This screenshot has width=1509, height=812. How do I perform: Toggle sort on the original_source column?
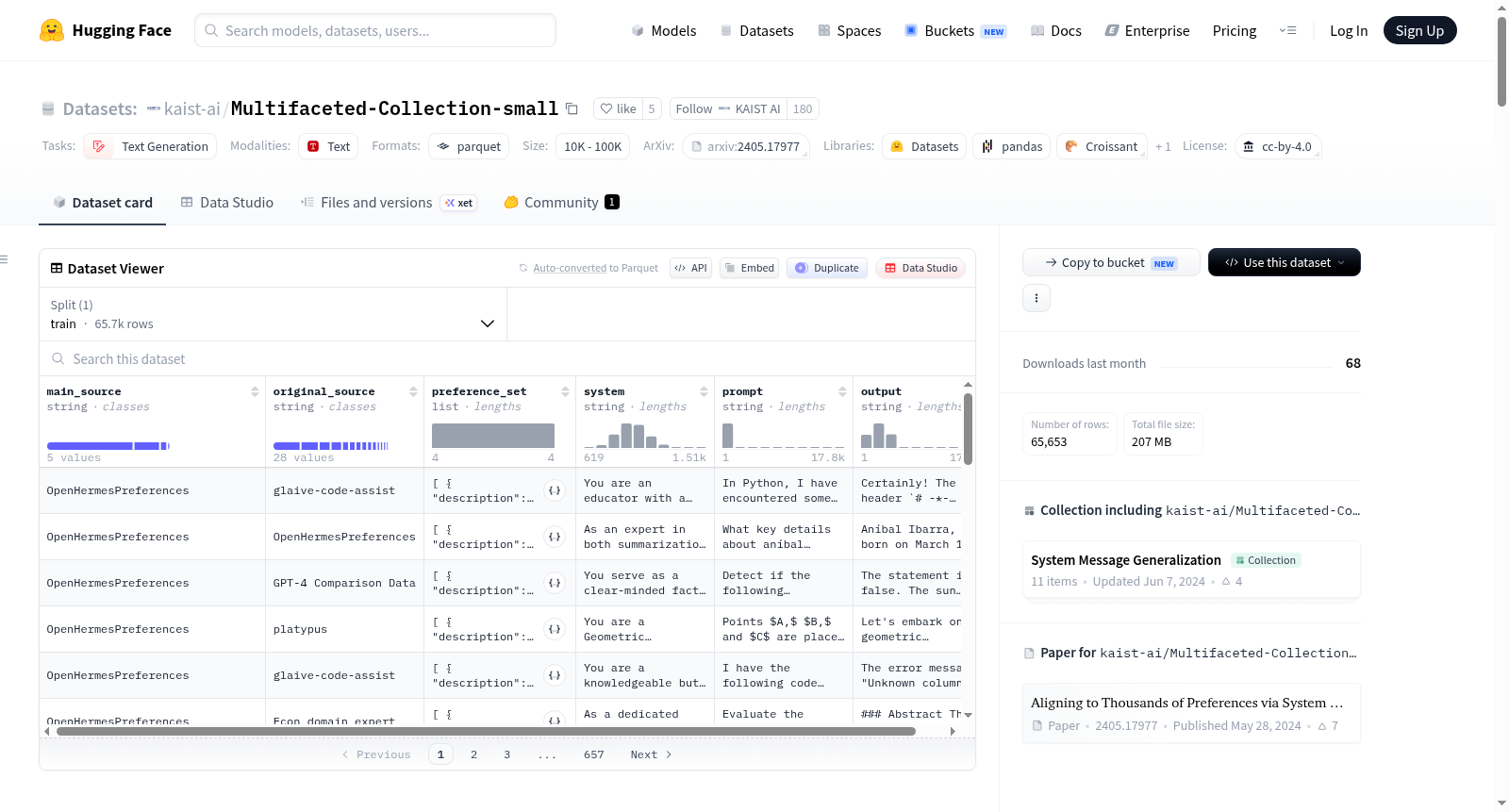point(413,391)
